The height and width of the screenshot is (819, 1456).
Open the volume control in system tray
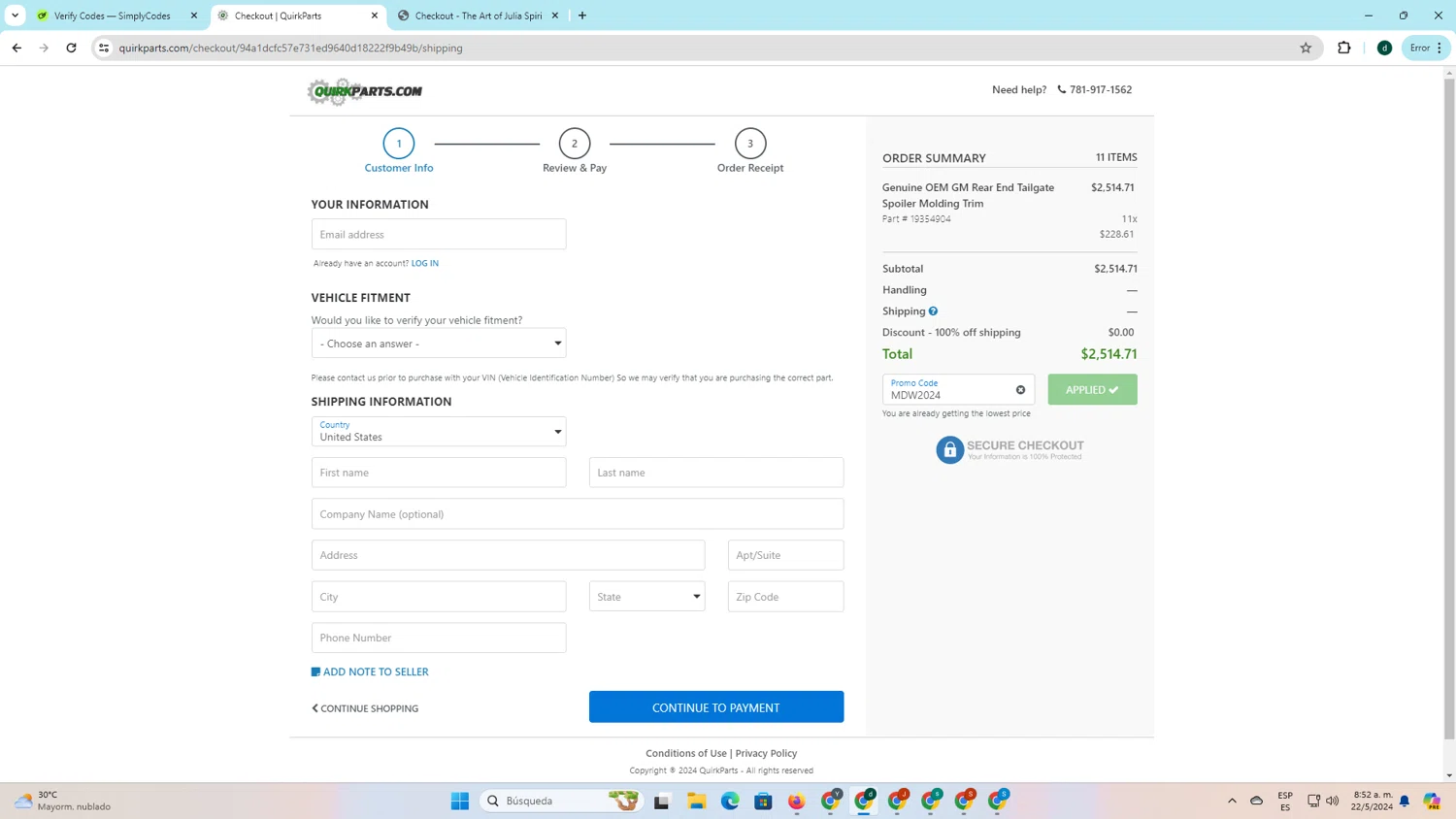1333,801
